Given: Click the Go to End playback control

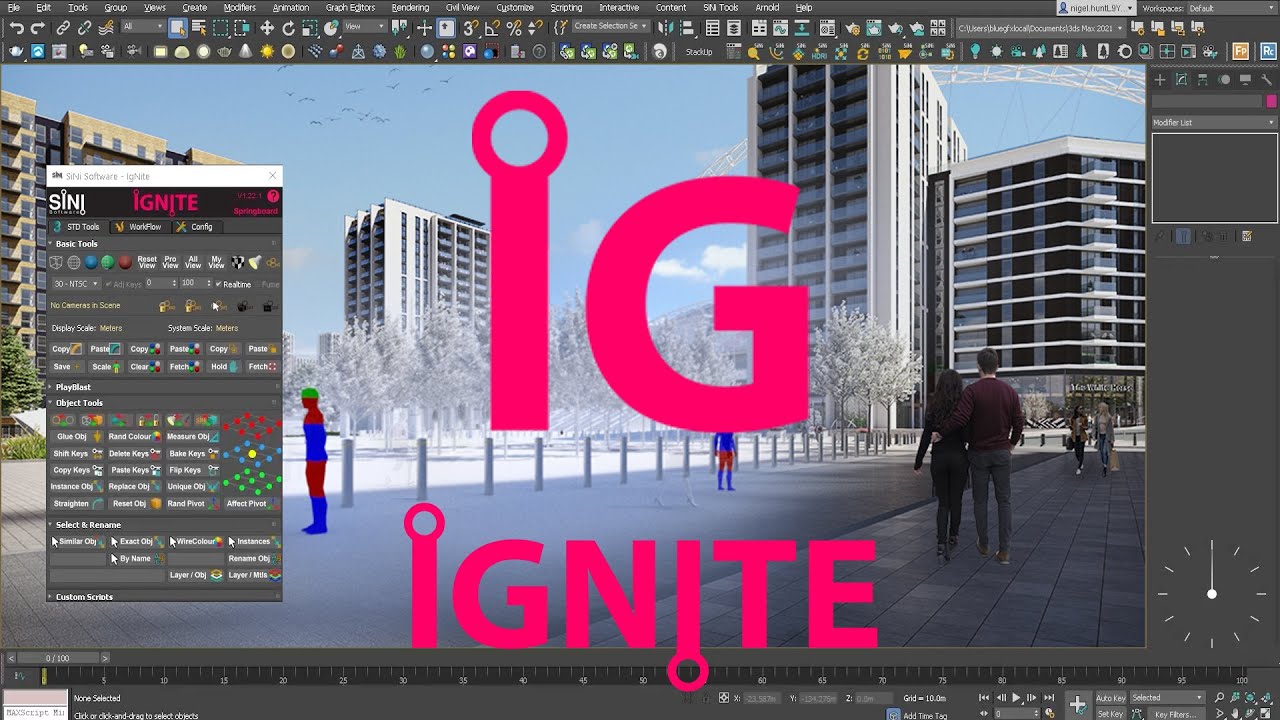Looking at the screenshot, I should [x=1049, y=697].
